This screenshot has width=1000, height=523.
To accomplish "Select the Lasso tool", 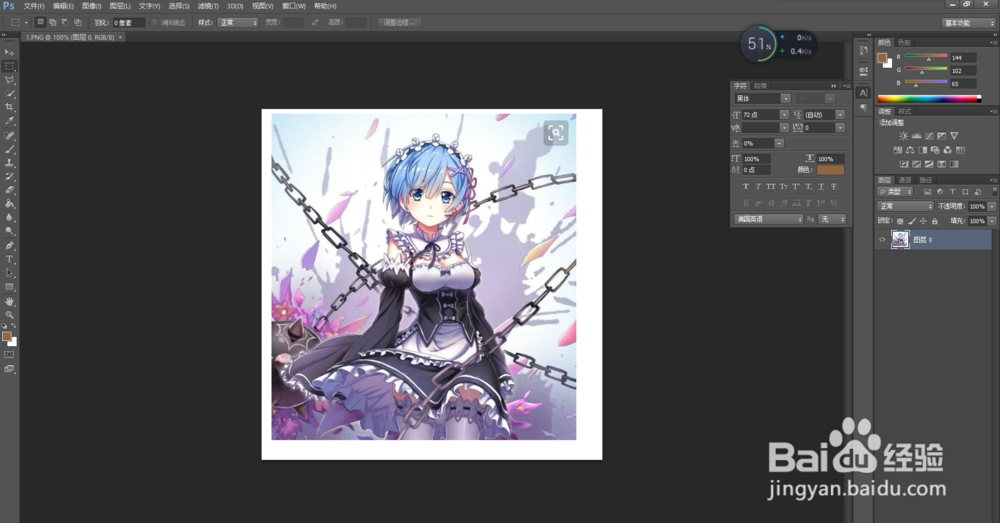I will (9, 80).
